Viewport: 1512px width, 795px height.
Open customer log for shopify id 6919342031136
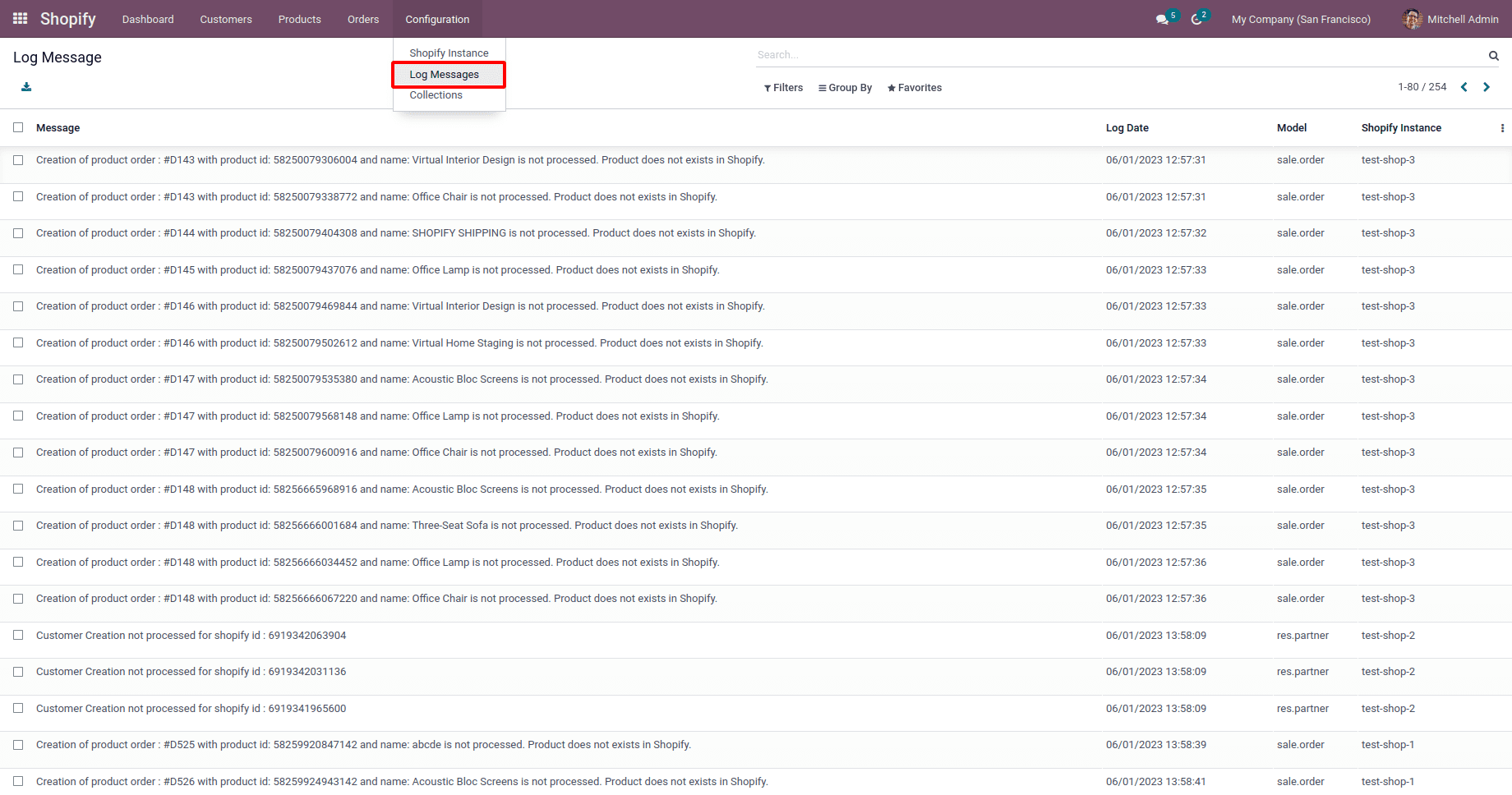pyautogui.click(x=191, y=672)
